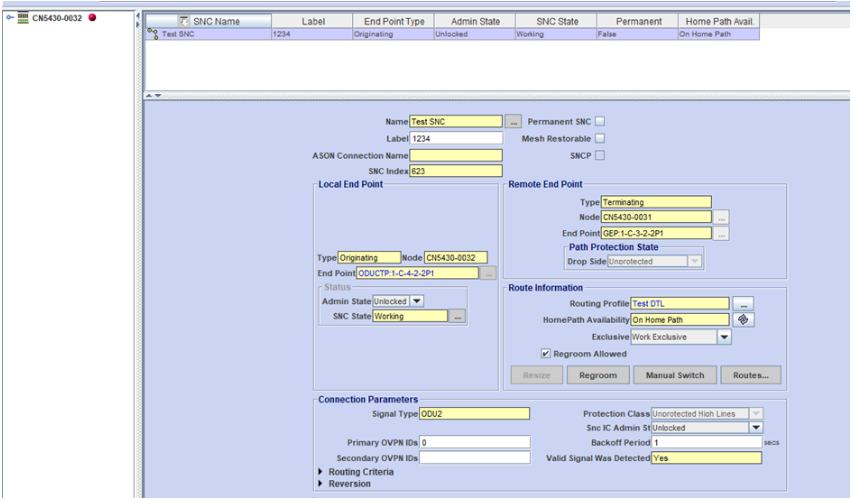Click the Secondary OVPN IDs field
This screenshot has height=501, width=853.
(x=475, y=458)
